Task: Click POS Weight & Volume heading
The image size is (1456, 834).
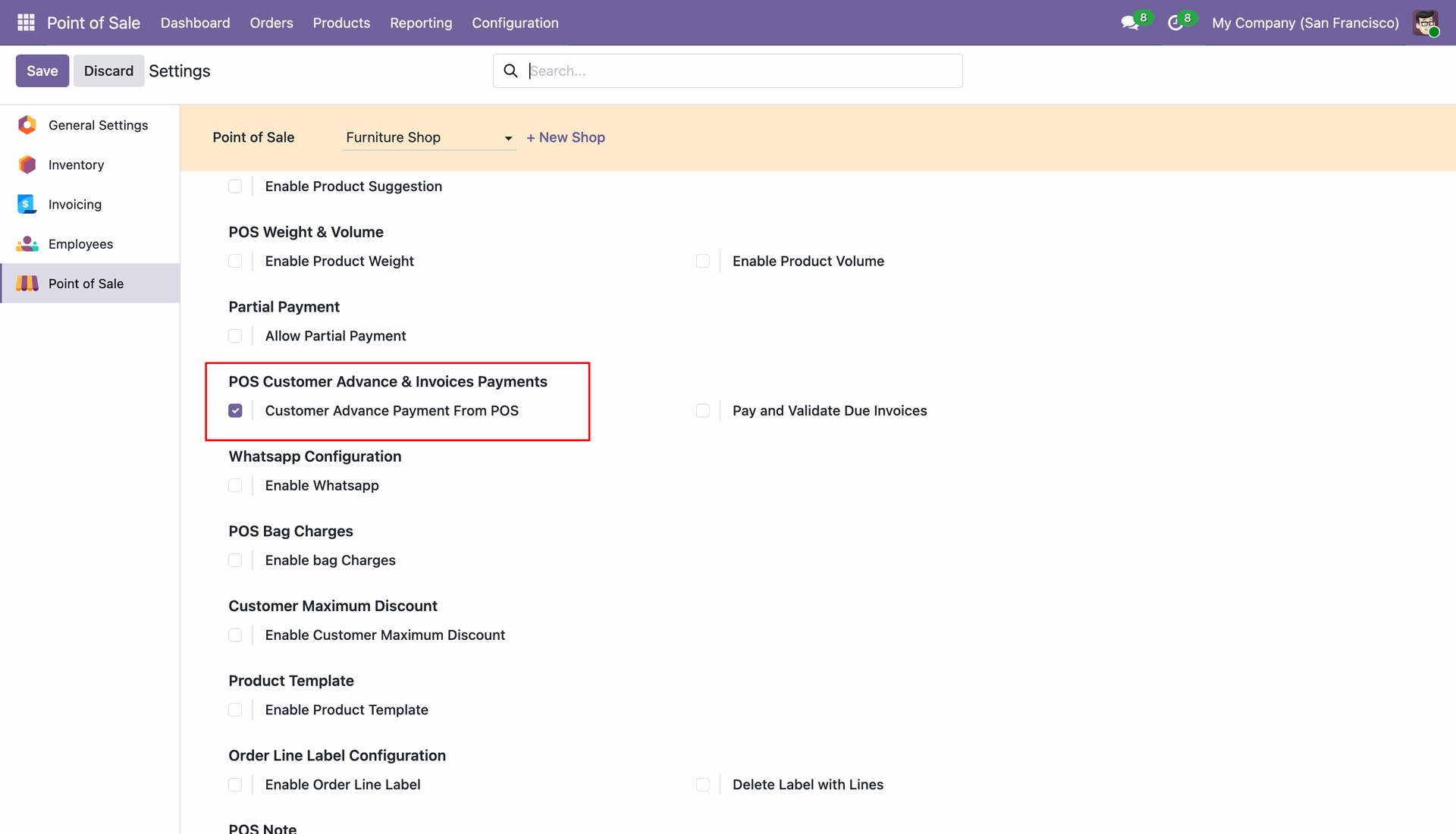Action: tap(306, 232)
